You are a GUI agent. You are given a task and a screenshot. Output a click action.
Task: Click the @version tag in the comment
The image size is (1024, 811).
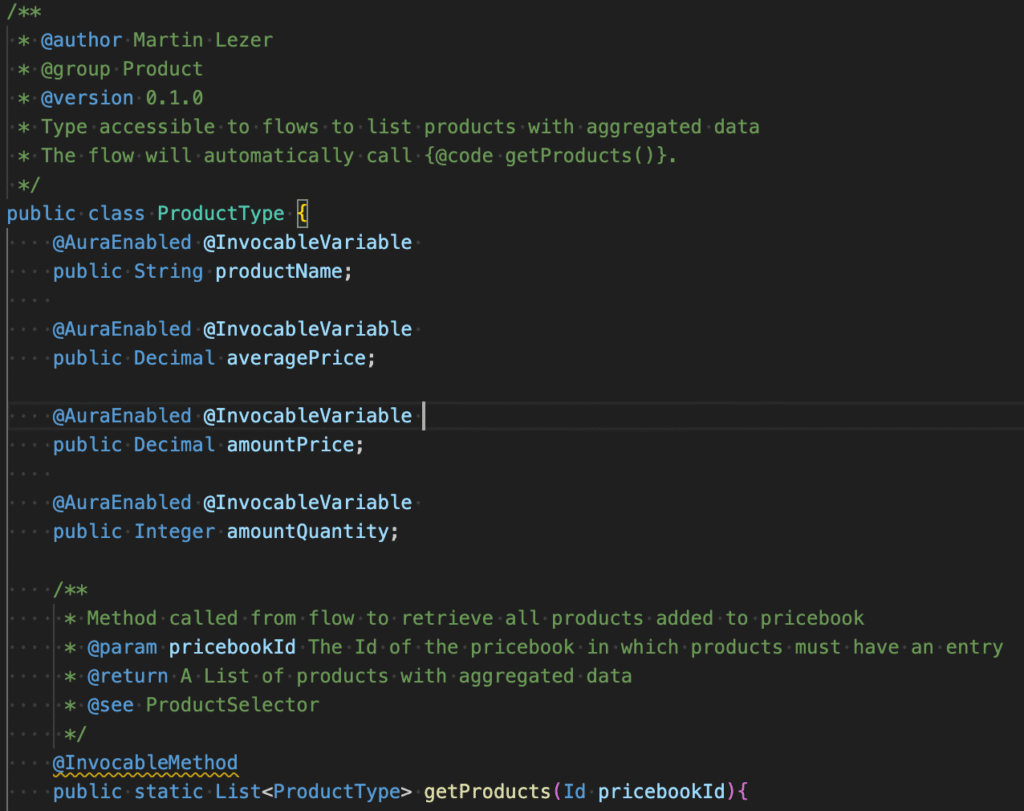coord(87,98)
